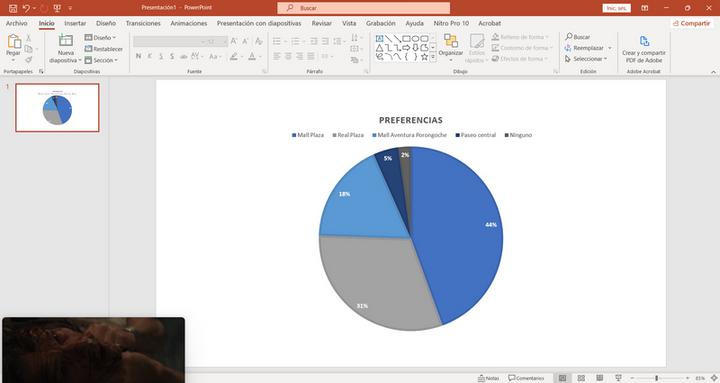The width and height of the screenshot is (720, 383).
Task: Click the Save icon in the title bar
Action: click(x=13, y=8)
